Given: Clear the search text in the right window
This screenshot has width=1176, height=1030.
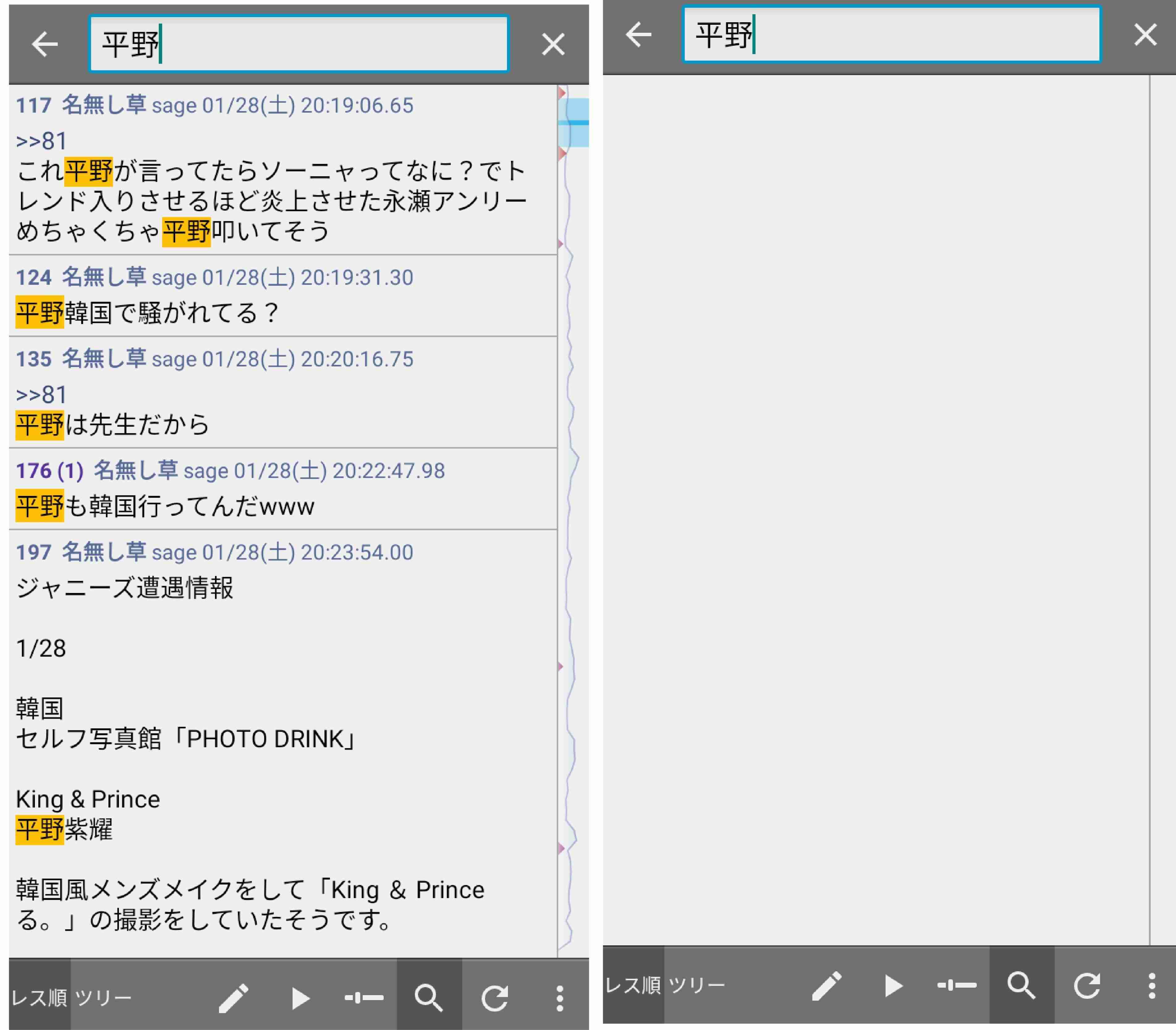Looking at the screenshot, I should click(1145, 35).
